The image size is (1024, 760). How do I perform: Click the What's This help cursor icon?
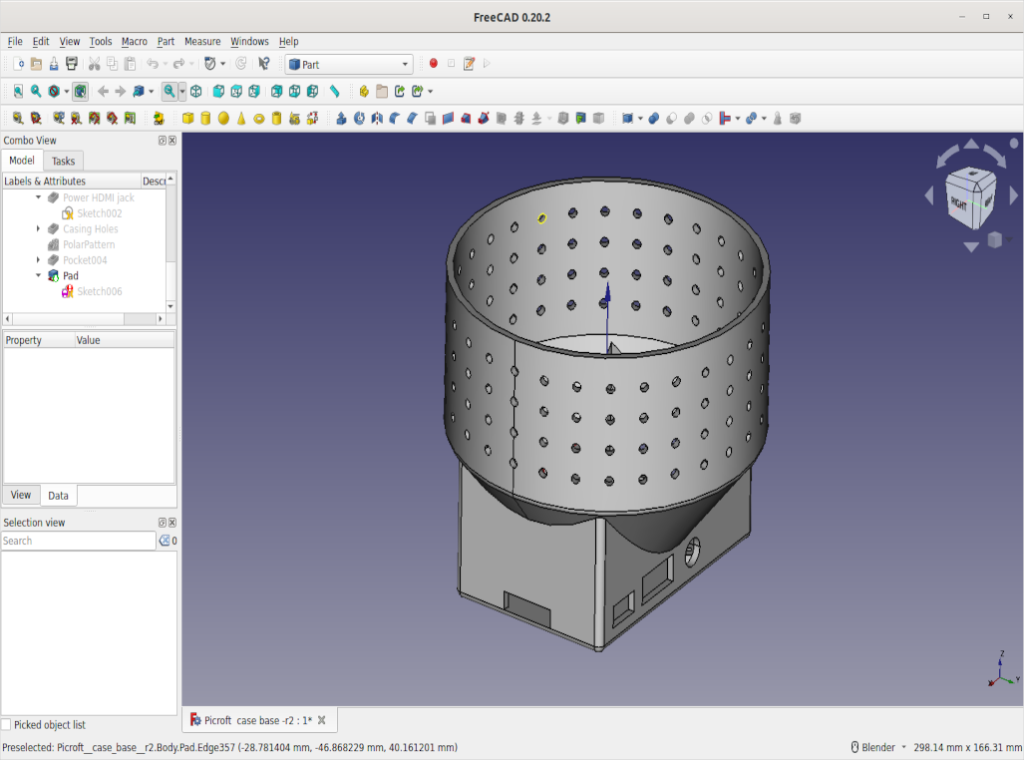click(x=264, y=64)
